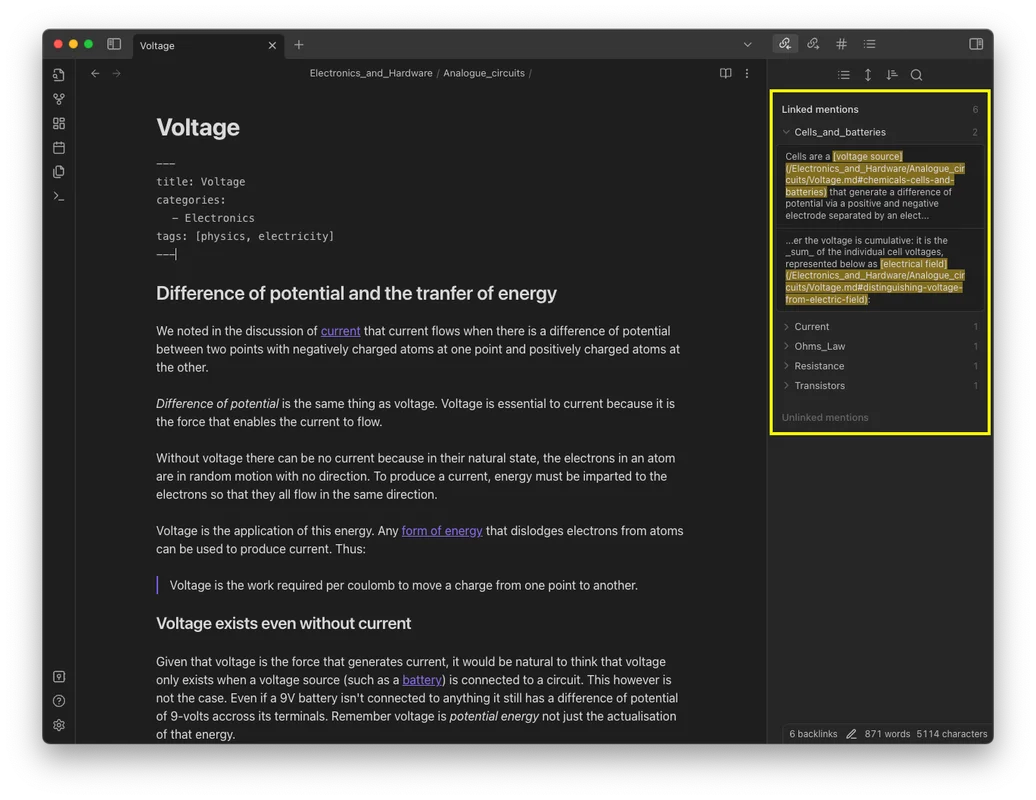Open the file explorer ribbon icon
Image resolution: width=1036 pixels, height=800 pixels.
59,75
